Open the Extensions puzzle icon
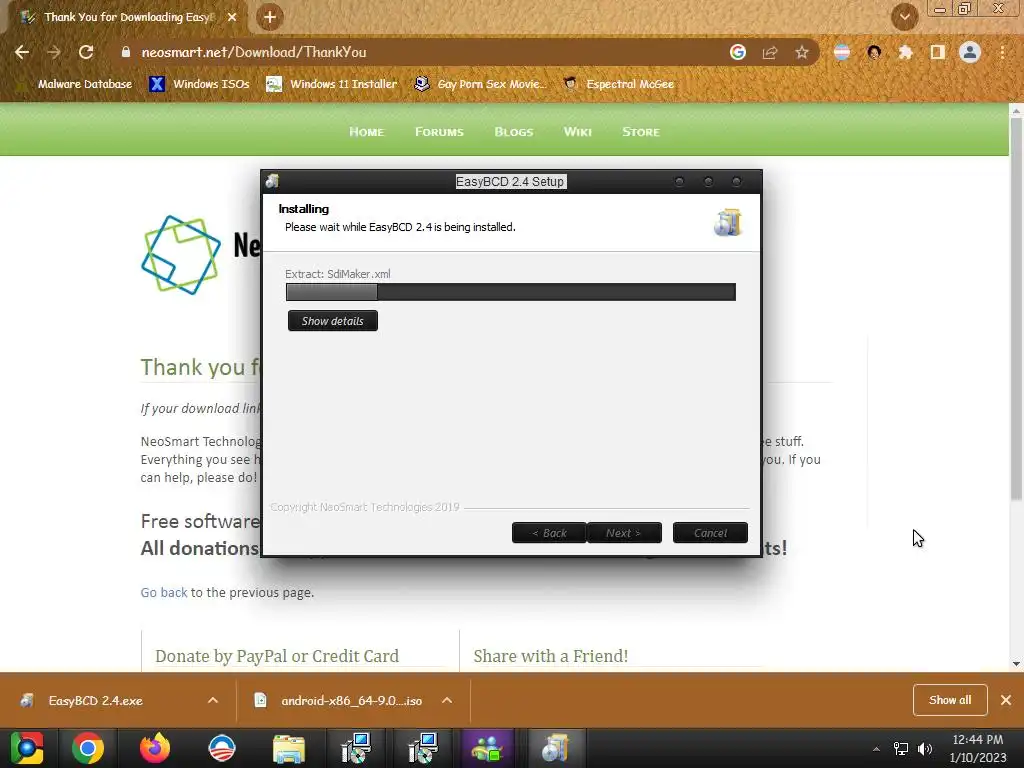The image size is (1024, 768). pyautogui.click(x=906, y=52)
